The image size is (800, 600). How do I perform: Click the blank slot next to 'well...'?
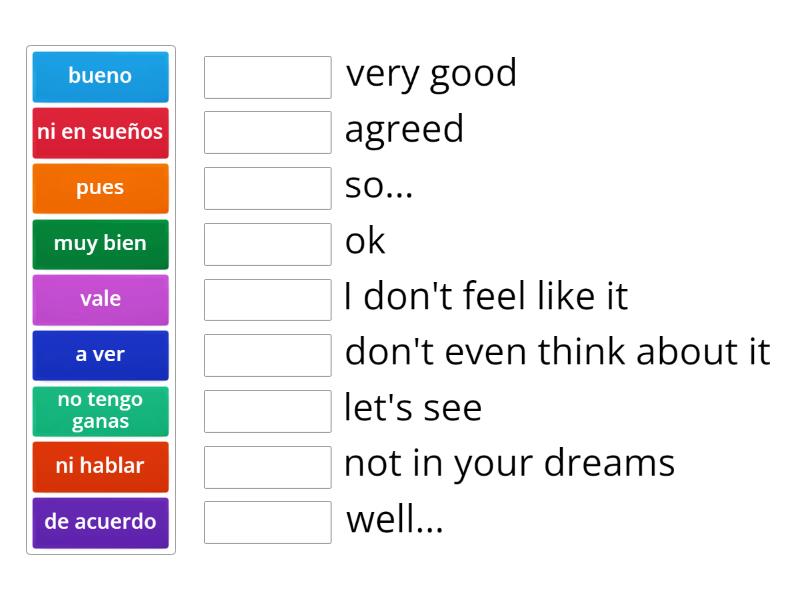267,521
